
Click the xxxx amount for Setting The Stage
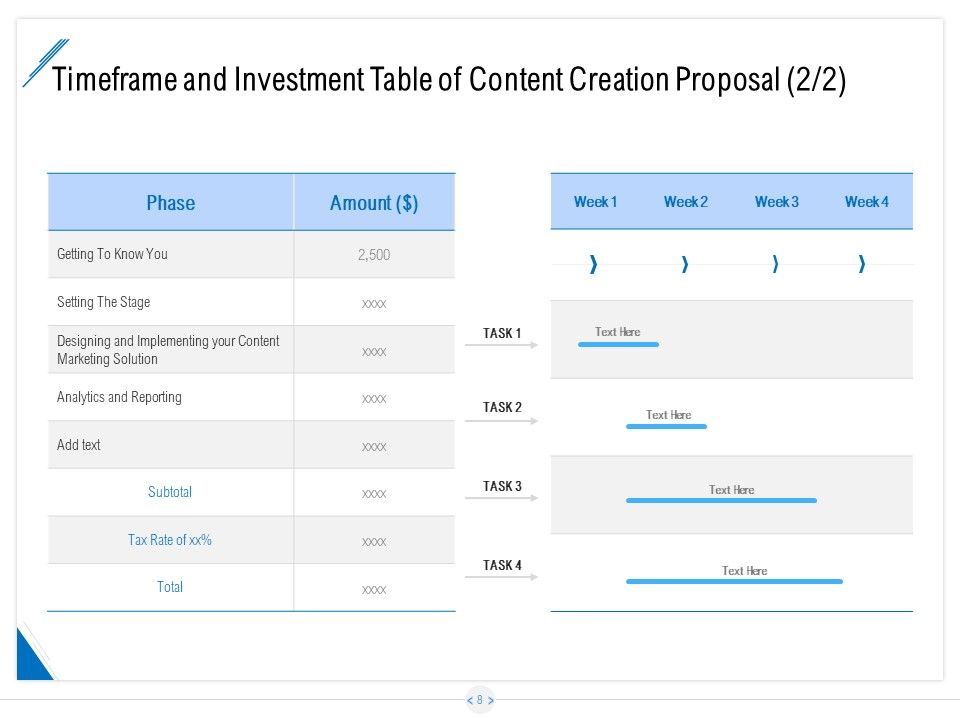click(374, 304)
